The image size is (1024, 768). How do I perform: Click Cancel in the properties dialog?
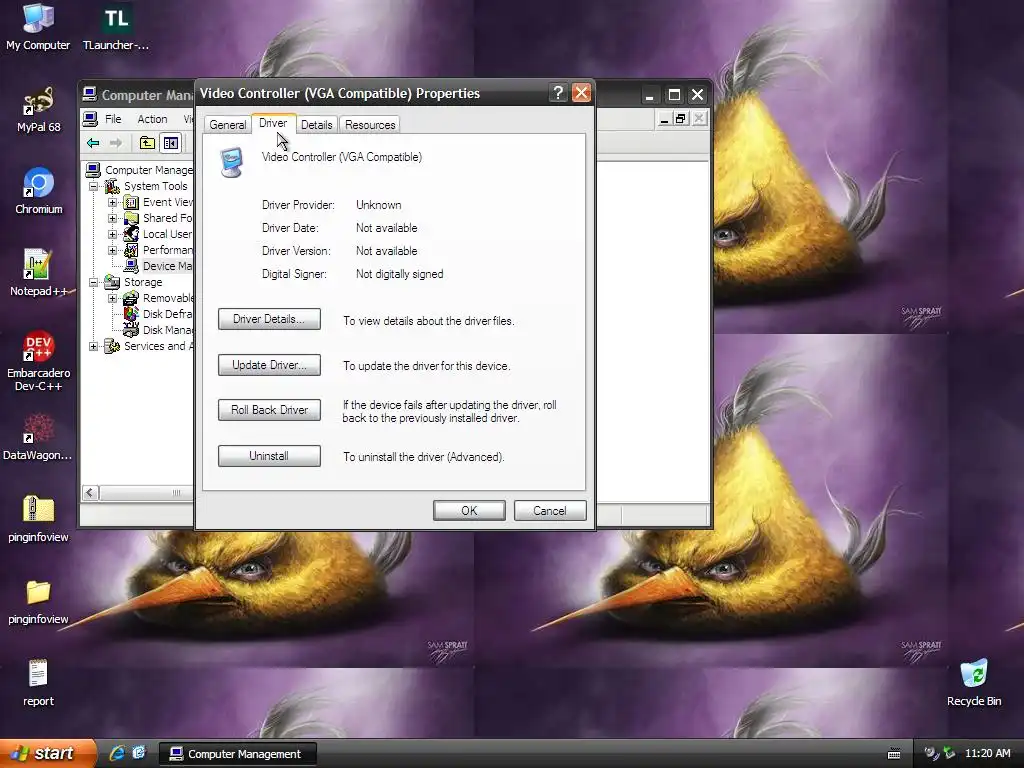coord(550,511)
